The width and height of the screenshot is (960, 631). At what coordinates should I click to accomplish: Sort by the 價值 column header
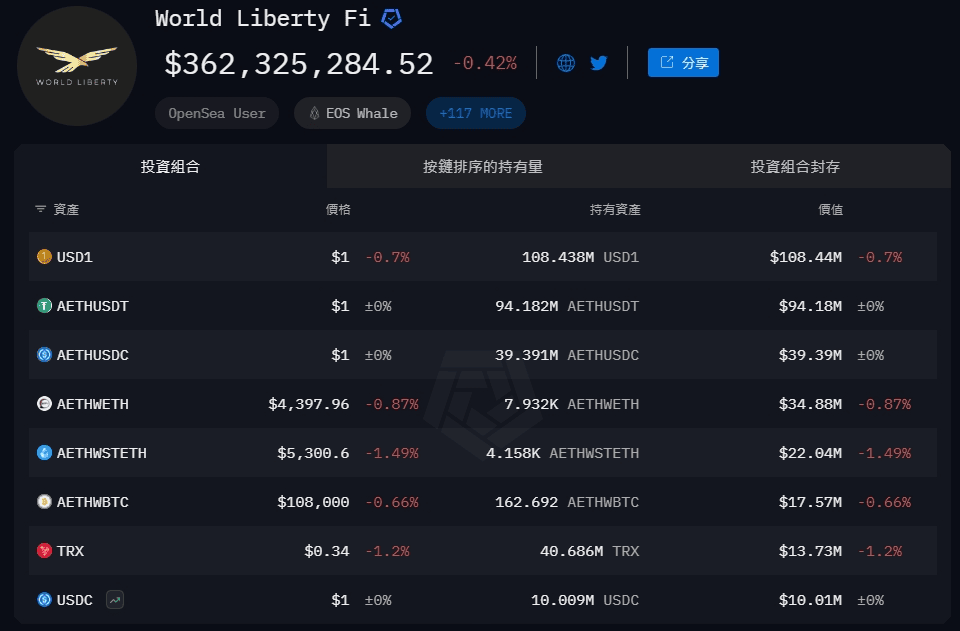point(830,210)
